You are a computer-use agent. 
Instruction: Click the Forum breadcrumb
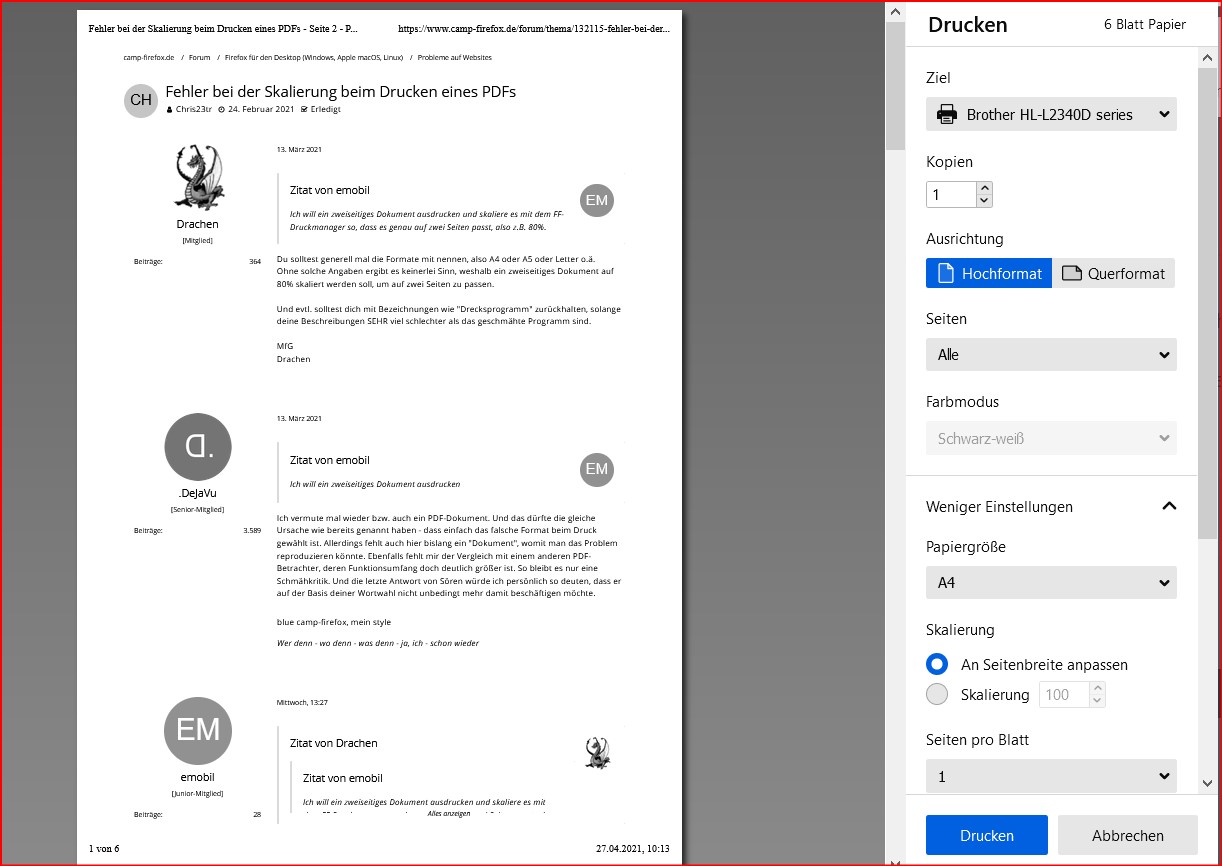pos(199,58)
